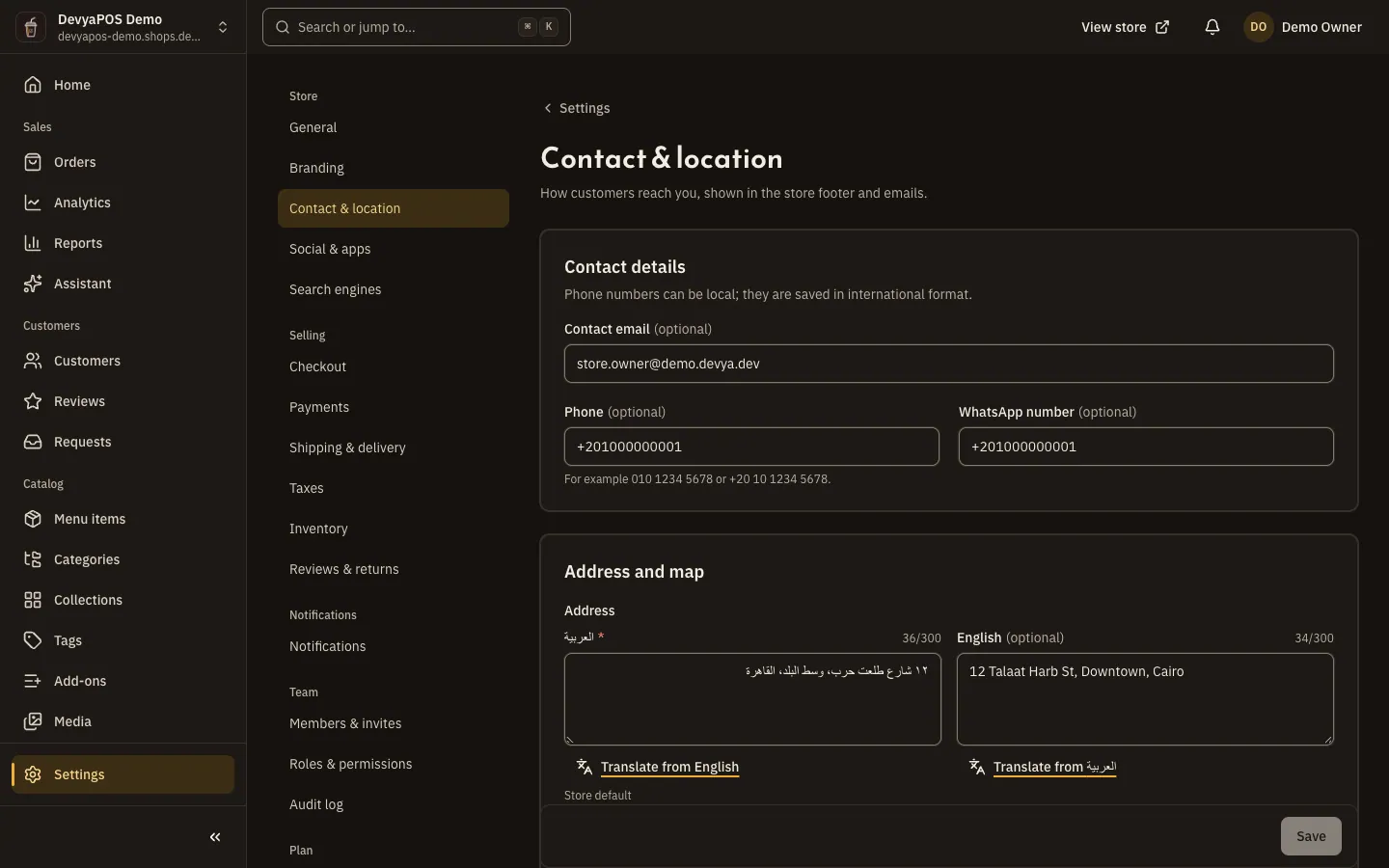Click the WhatsApp number field
This screenshot has width=1389, height=868.
(1146, 447)
